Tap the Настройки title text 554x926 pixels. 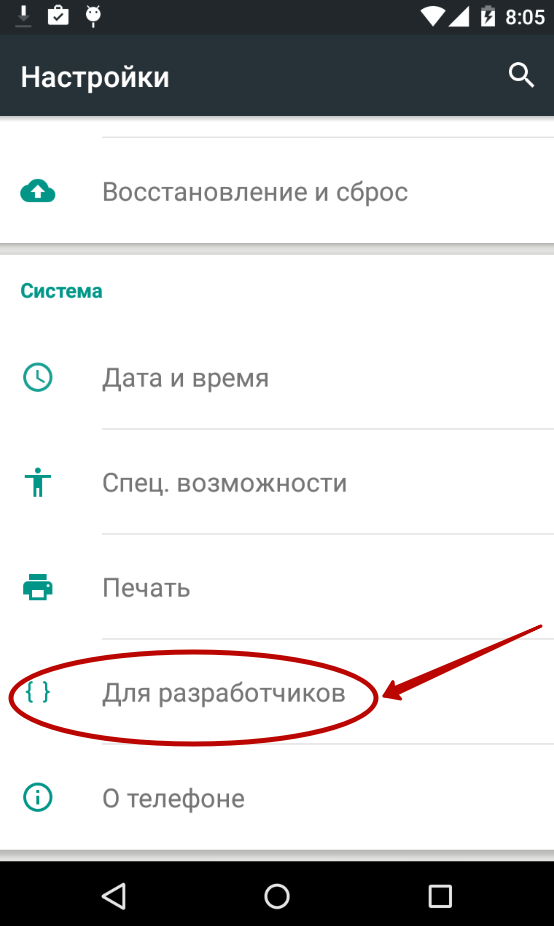click(95, 77)
